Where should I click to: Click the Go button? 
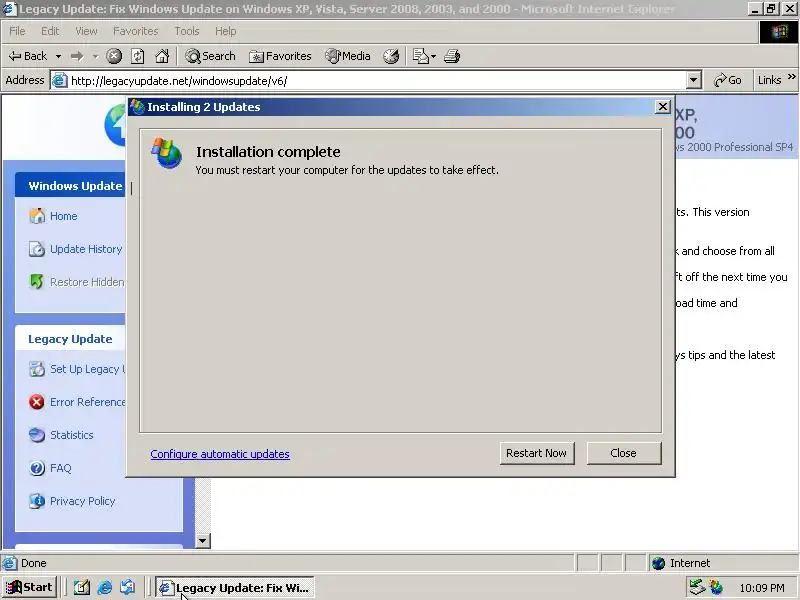coord(728,80)
